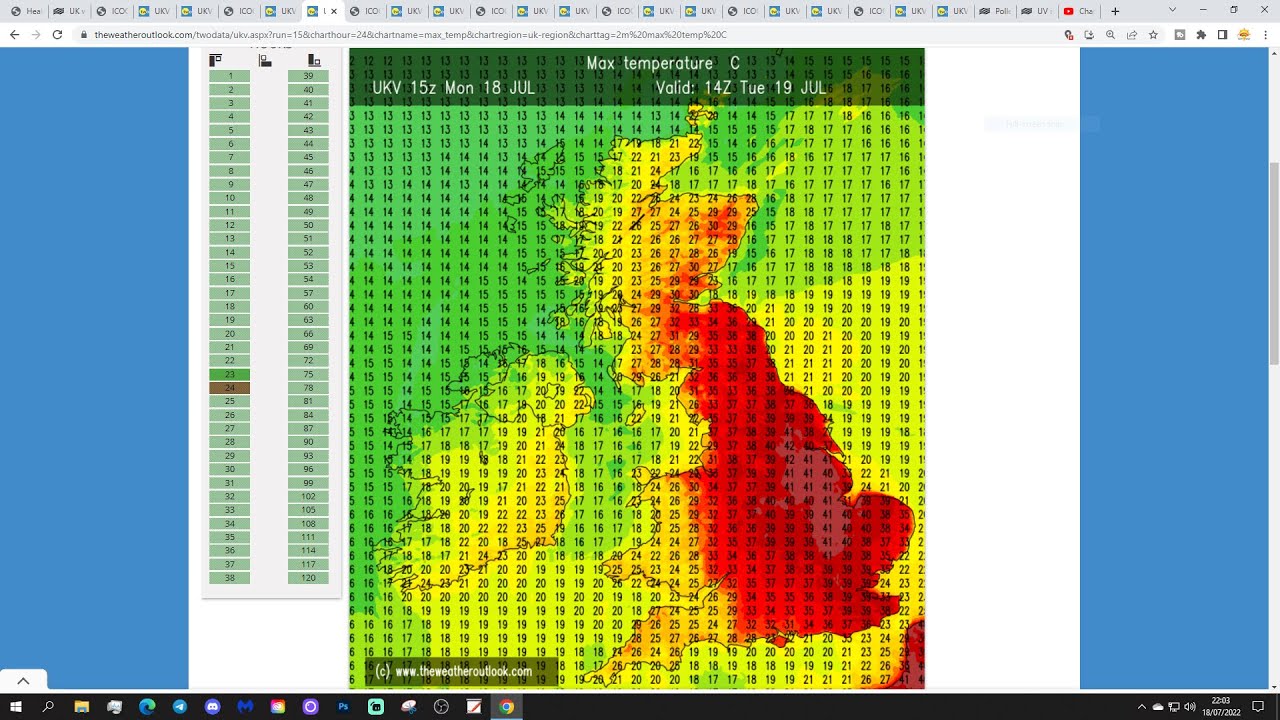Image resolution: width=1280 pixels, height=720 pixels.
Task: Select forecast hour 120 button
Action: point(308,578)
